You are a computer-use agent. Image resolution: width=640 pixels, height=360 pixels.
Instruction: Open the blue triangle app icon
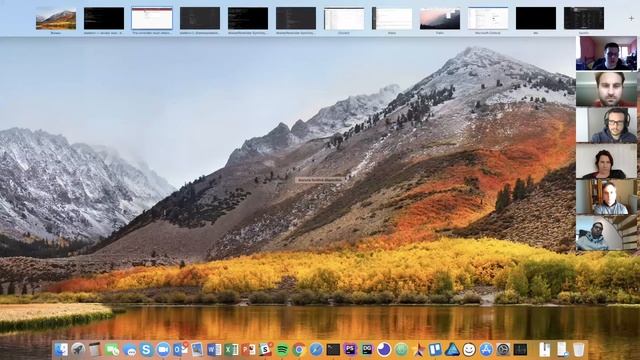tap(452, 350)
